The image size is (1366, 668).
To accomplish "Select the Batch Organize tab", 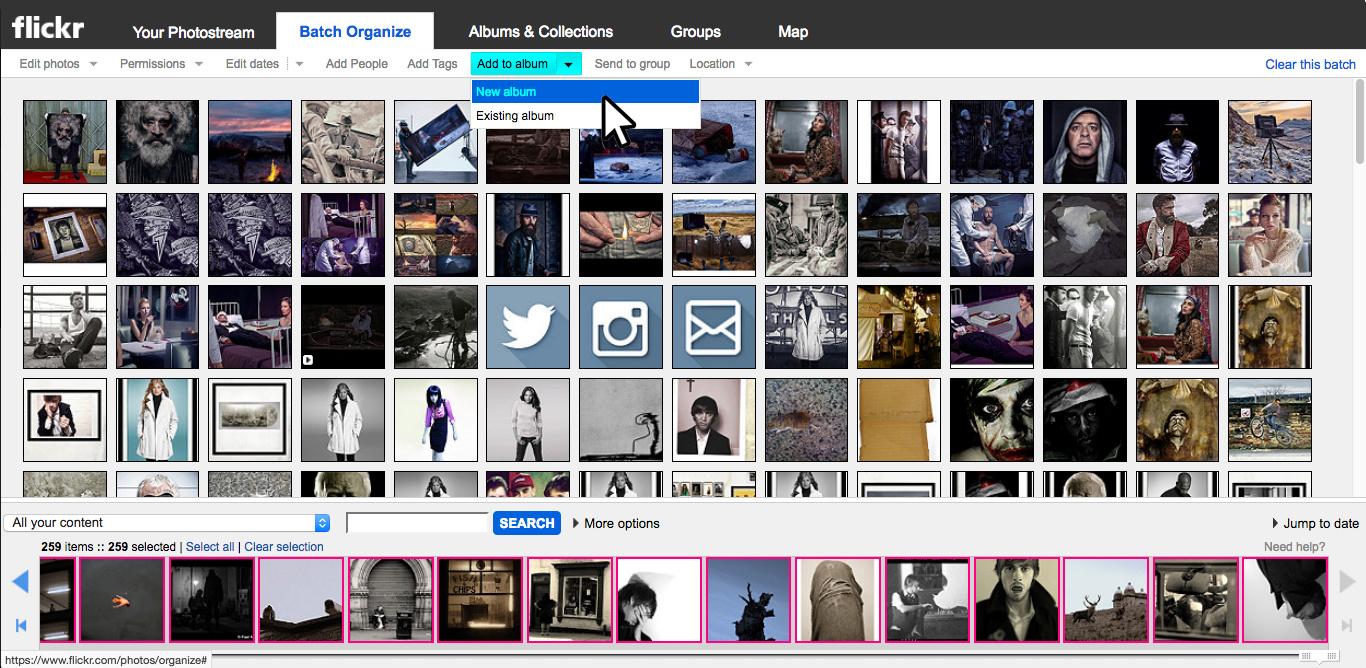I will pos(355,31).
